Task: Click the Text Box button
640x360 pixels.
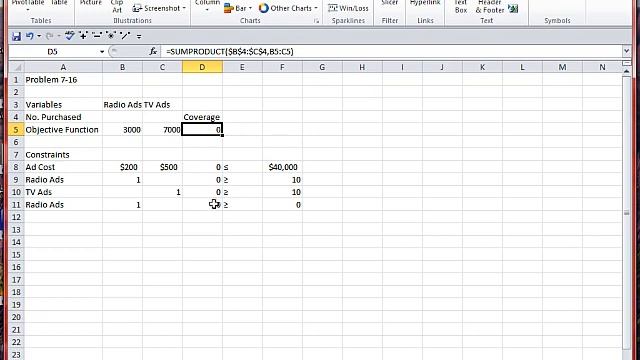Action: tap(461, 6)
